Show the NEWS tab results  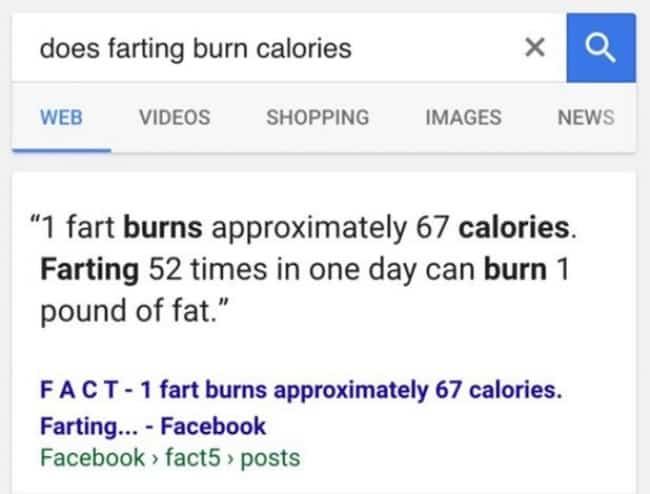point(585,117)
